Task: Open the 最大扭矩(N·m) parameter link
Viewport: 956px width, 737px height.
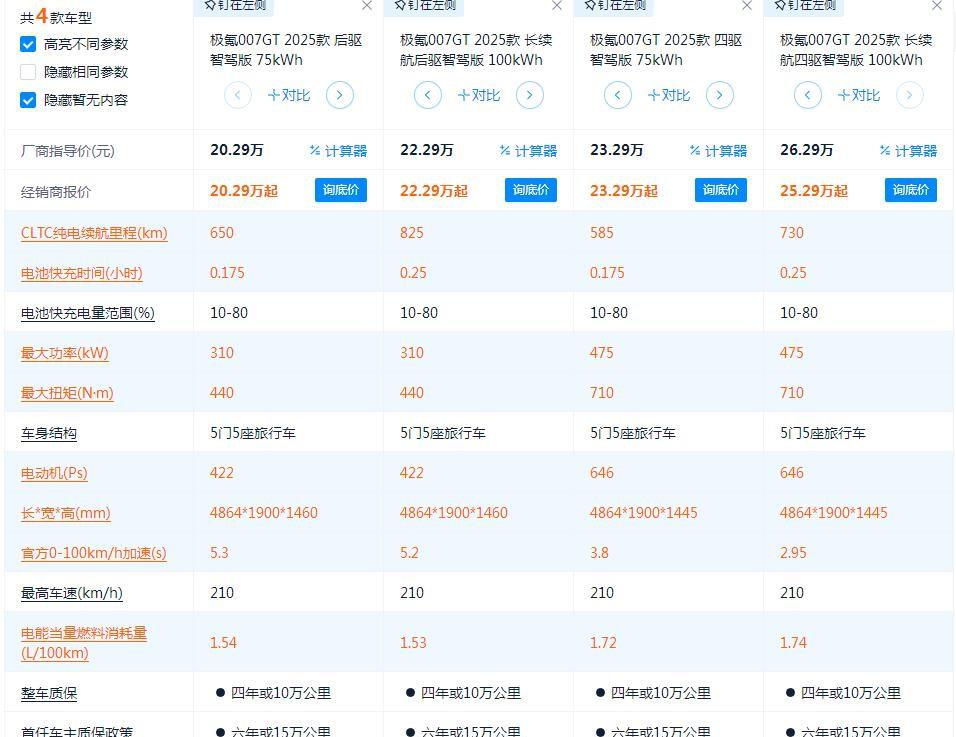Action: [x=67, y=393]
